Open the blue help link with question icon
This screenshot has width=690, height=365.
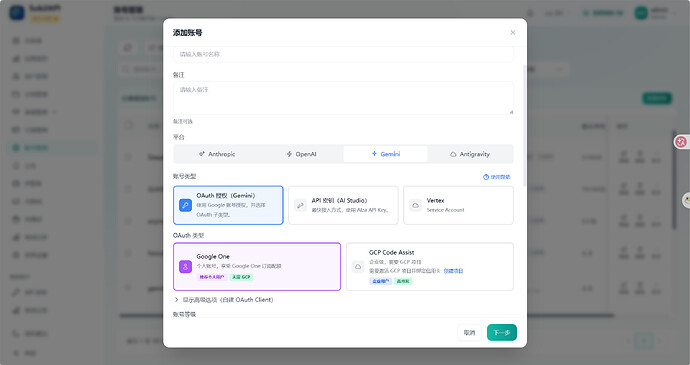pos(496,177)
